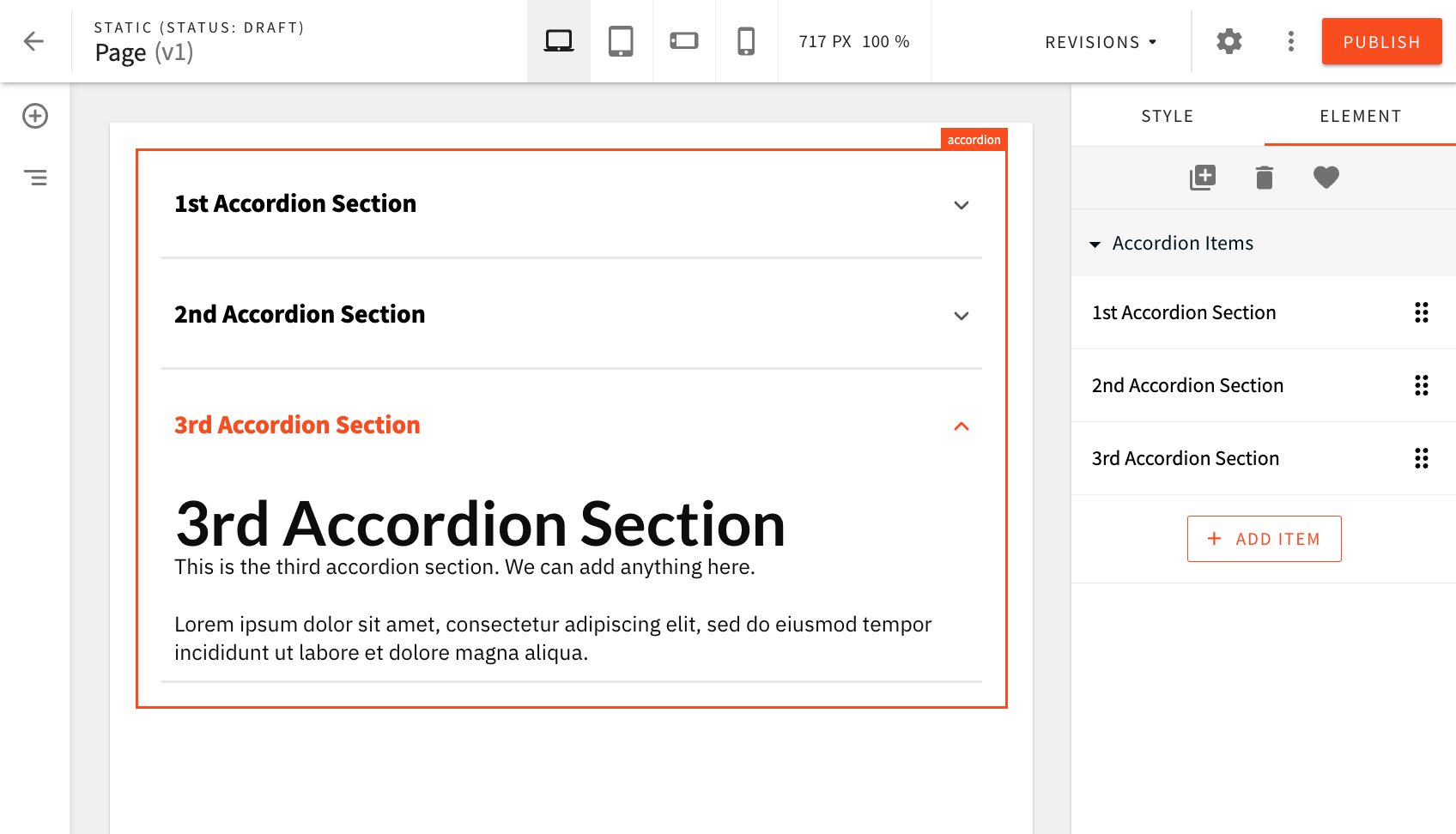Duplicate the accordion element
Image resolution: width=1456 pixels, height=834 pixels.
[x=1203, y=177]
